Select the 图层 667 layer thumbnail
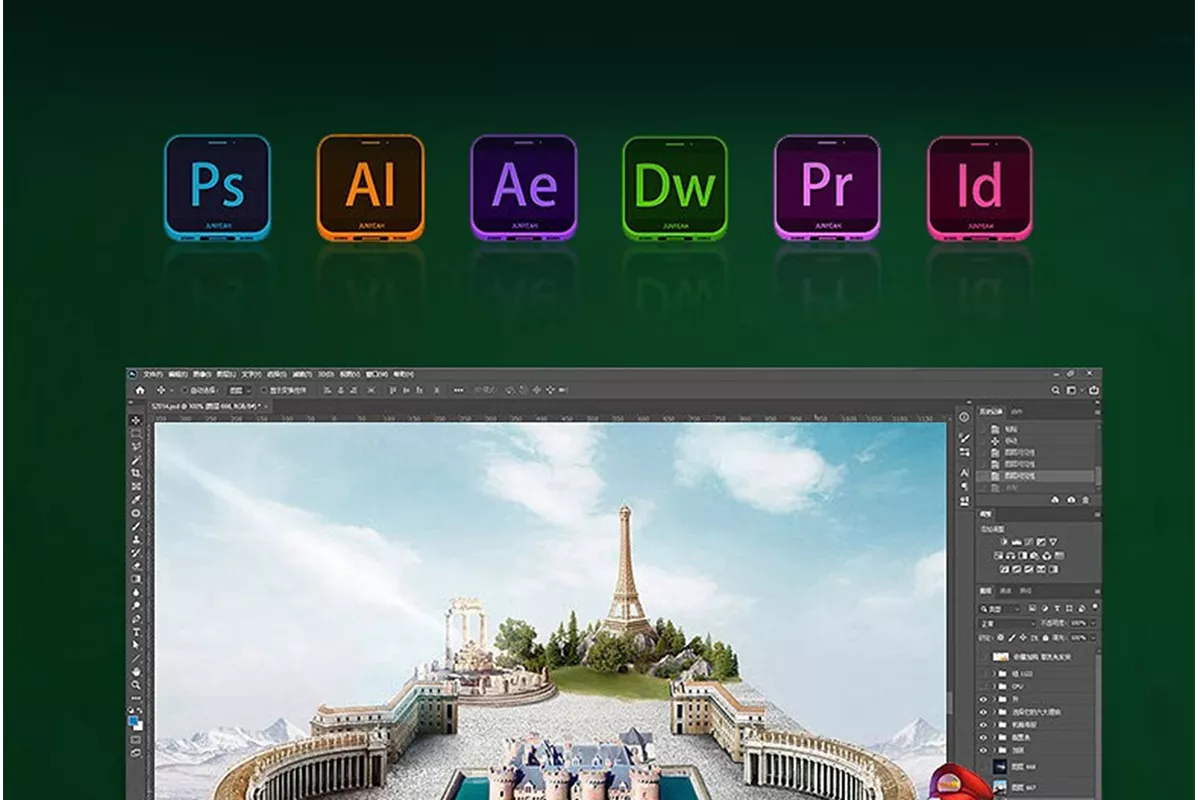Image resolution: width=1200 pixels, height=800 pixels. click(1001, 787)
